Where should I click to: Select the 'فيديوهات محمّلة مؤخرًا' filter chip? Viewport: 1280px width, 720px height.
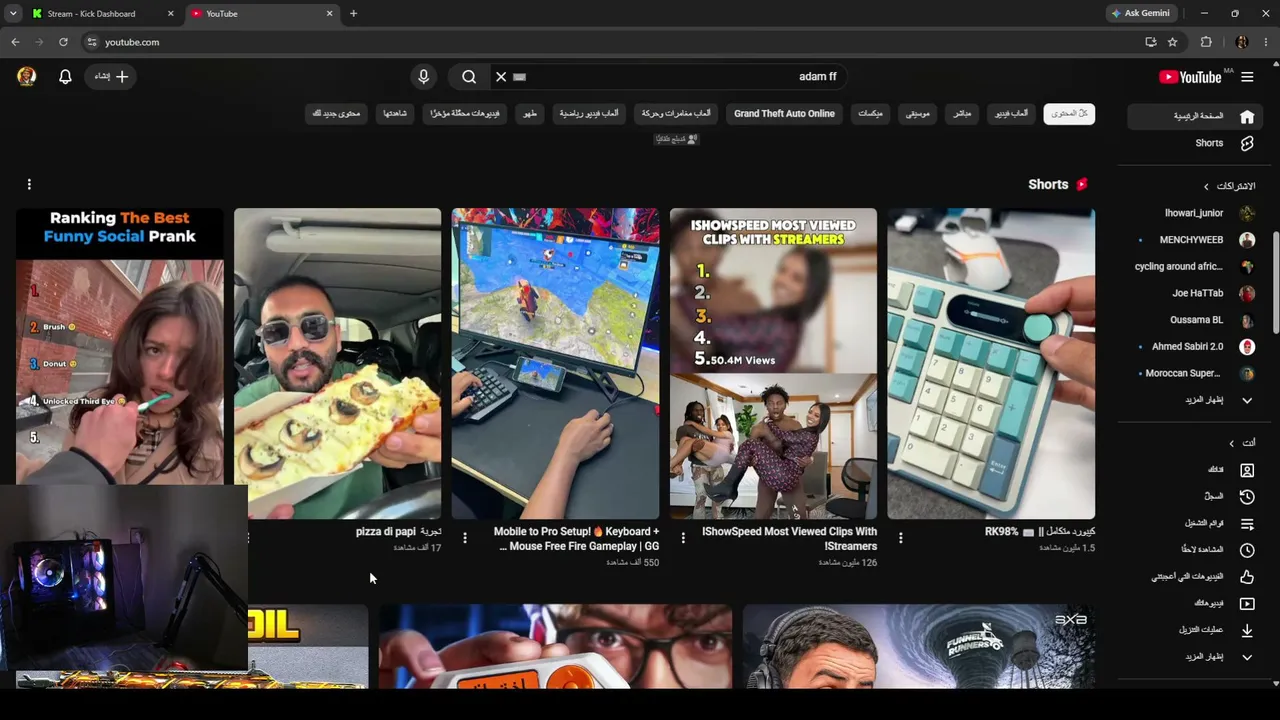point(465,114)
